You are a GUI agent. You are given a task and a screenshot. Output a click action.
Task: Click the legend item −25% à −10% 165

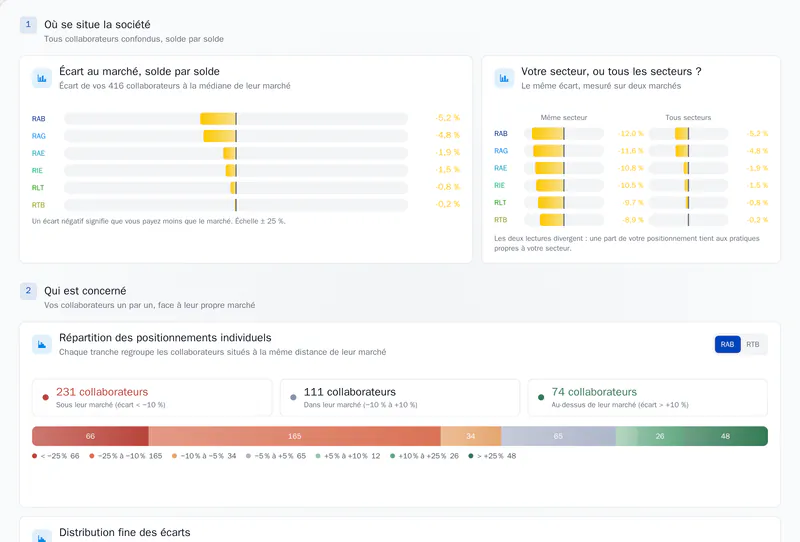click(x=126, y=456)
